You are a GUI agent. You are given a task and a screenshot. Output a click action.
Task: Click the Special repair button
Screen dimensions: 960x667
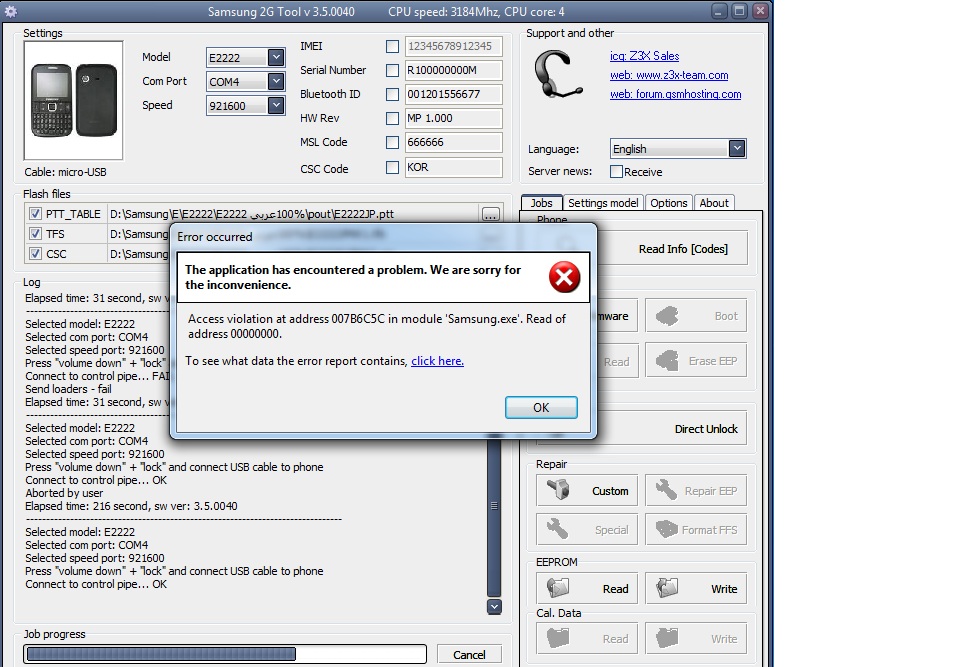pyautogui.click(x=587, y=529)
